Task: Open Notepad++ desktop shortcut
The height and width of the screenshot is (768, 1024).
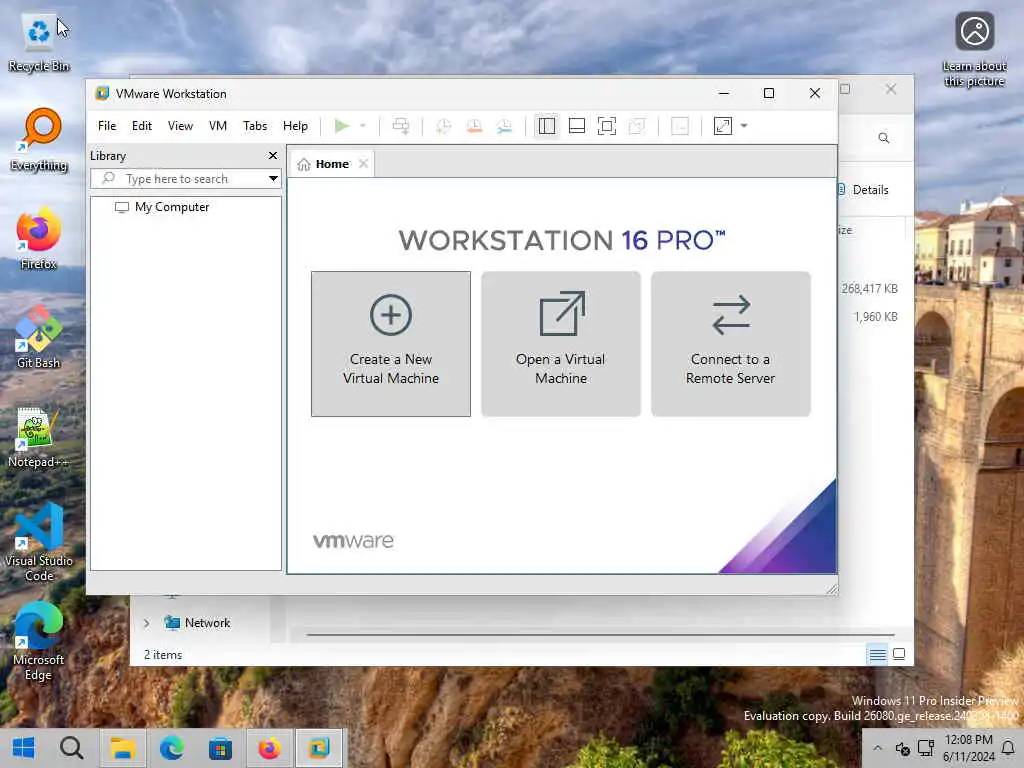Action: point(39,438)
